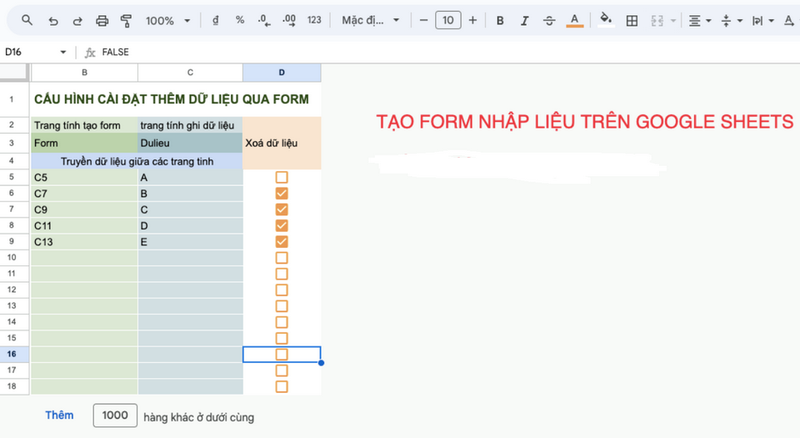This screenshot has width=800, height=438.
Task: Open the Name box dropdown arrow
Action: 63,52
